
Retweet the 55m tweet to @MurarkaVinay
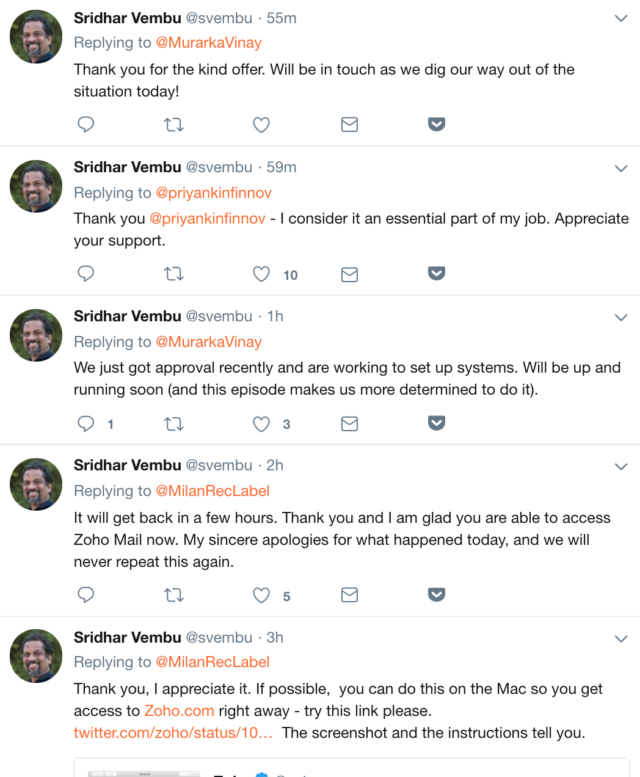pos(173,124)
